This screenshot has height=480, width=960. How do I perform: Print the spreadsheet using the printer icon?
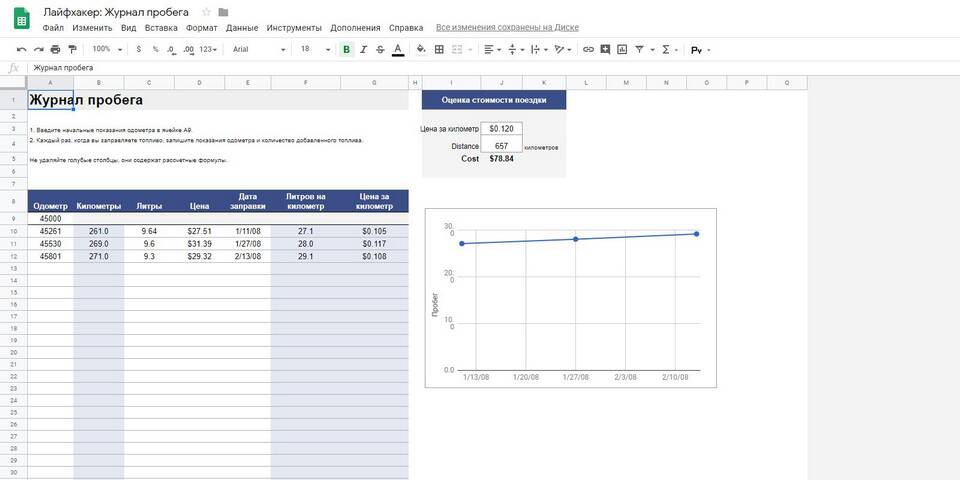pyautogui.click(x=55, y=48)
